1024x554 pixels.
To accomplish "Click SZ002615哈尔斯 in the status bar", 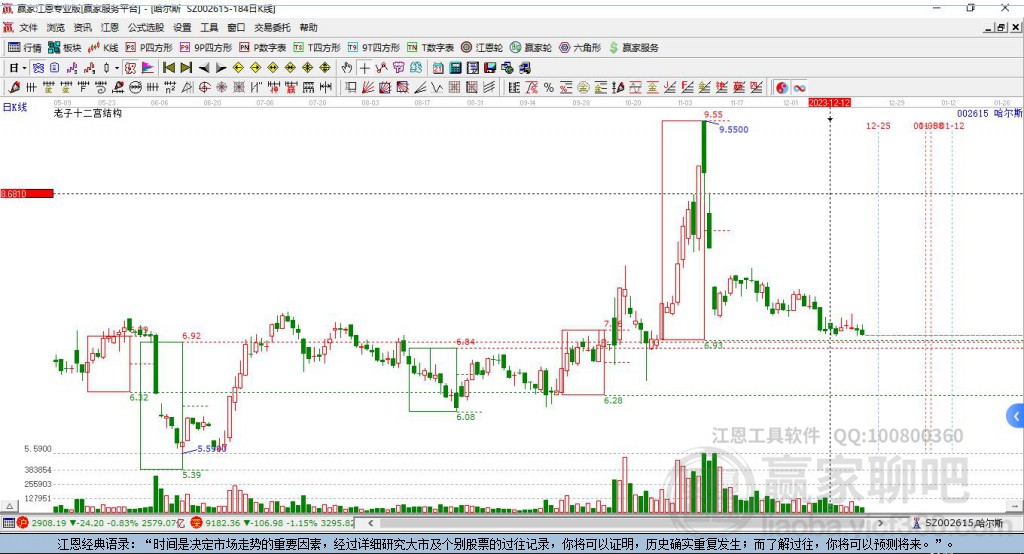I will 963,523.
